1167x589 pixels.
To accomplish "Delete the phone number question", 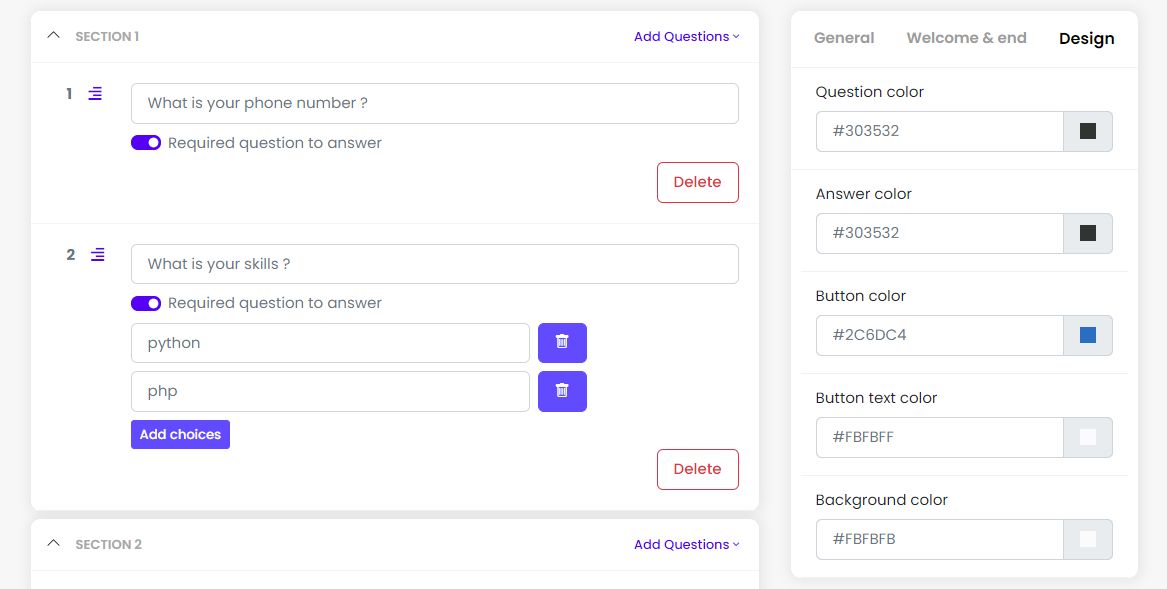I will [x=697, y=182].
